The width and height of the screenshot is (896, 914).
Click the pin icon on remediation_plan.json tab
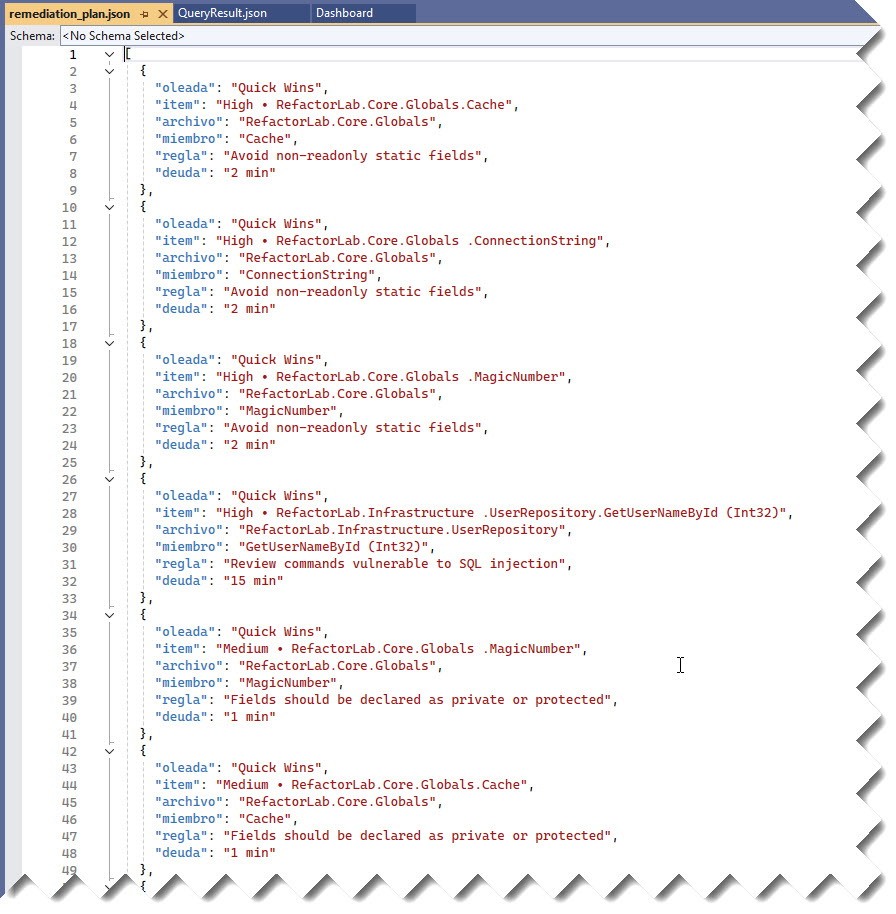(145, 14)
